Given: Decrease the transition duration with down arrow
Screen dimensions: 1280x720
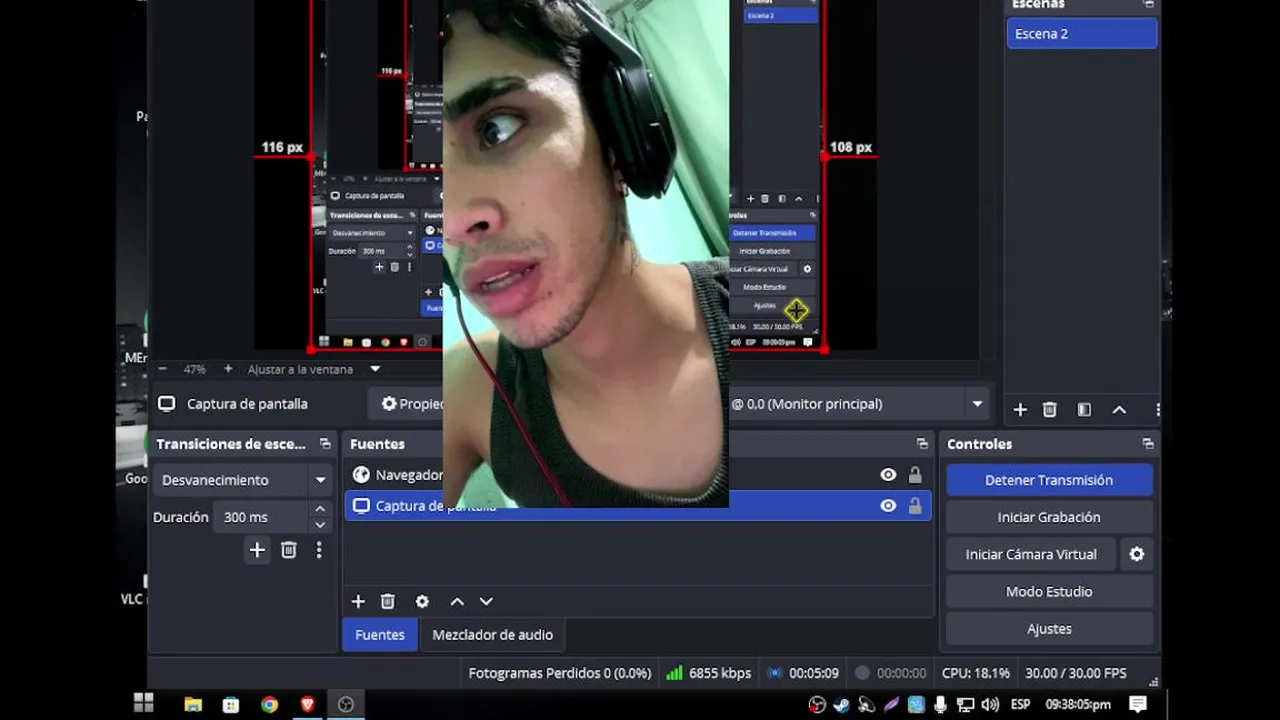Looking at the screenshot, I should (x=320, y=525).
